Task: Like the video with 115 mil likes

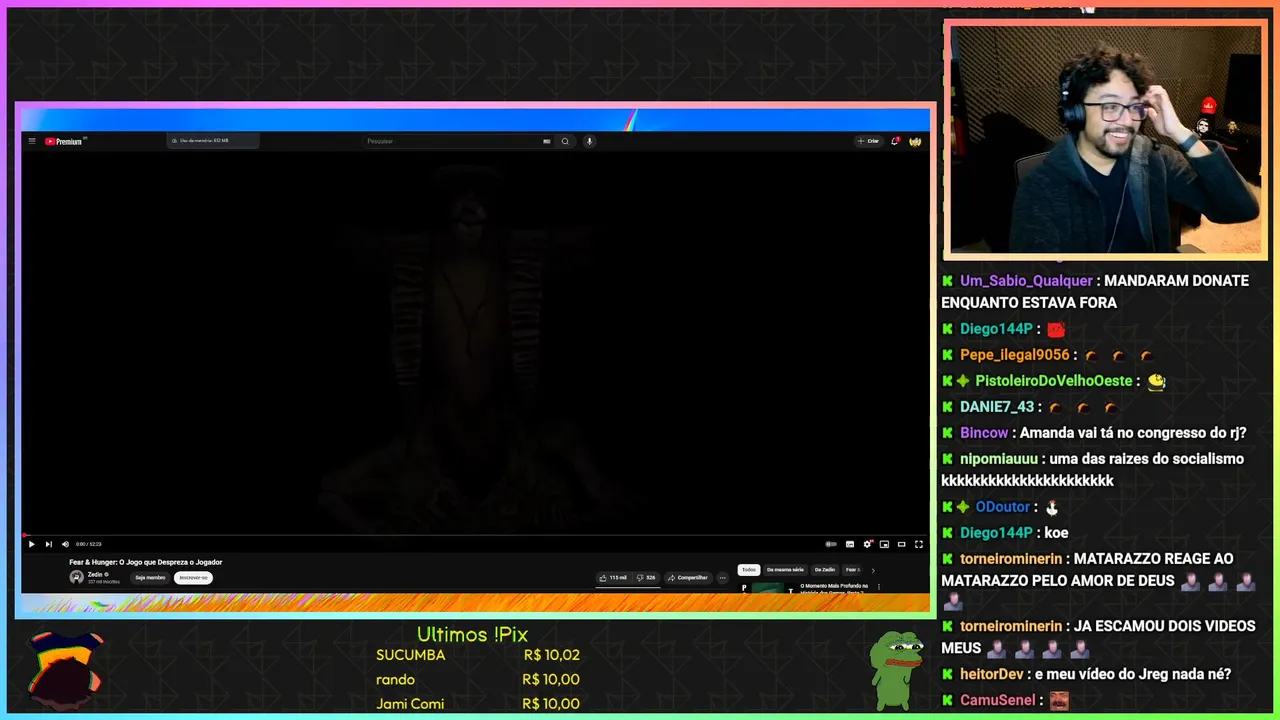Action: click(x=613, y=577)
